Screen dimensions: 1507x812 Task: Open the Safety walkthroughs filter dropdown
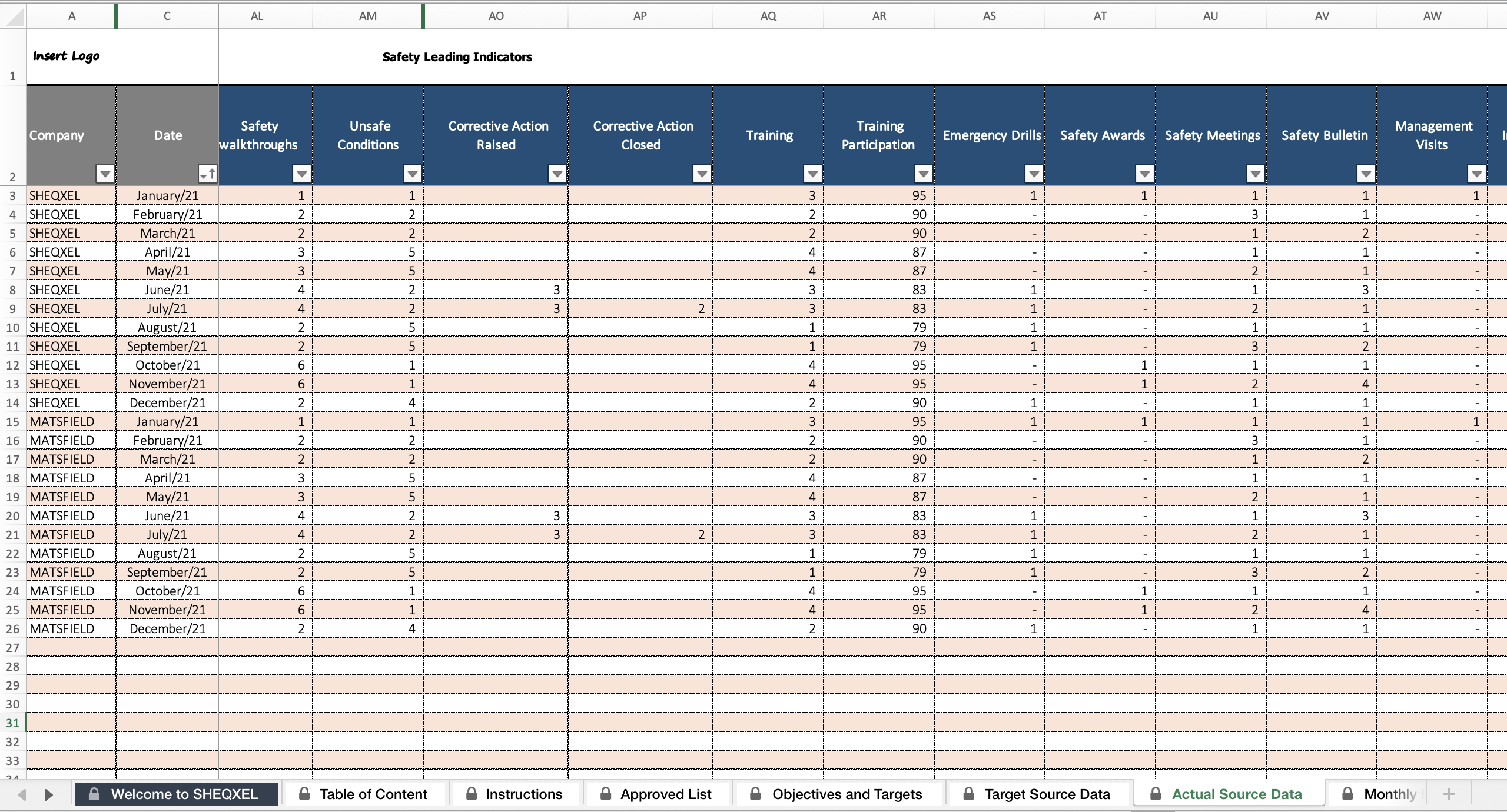302,174
